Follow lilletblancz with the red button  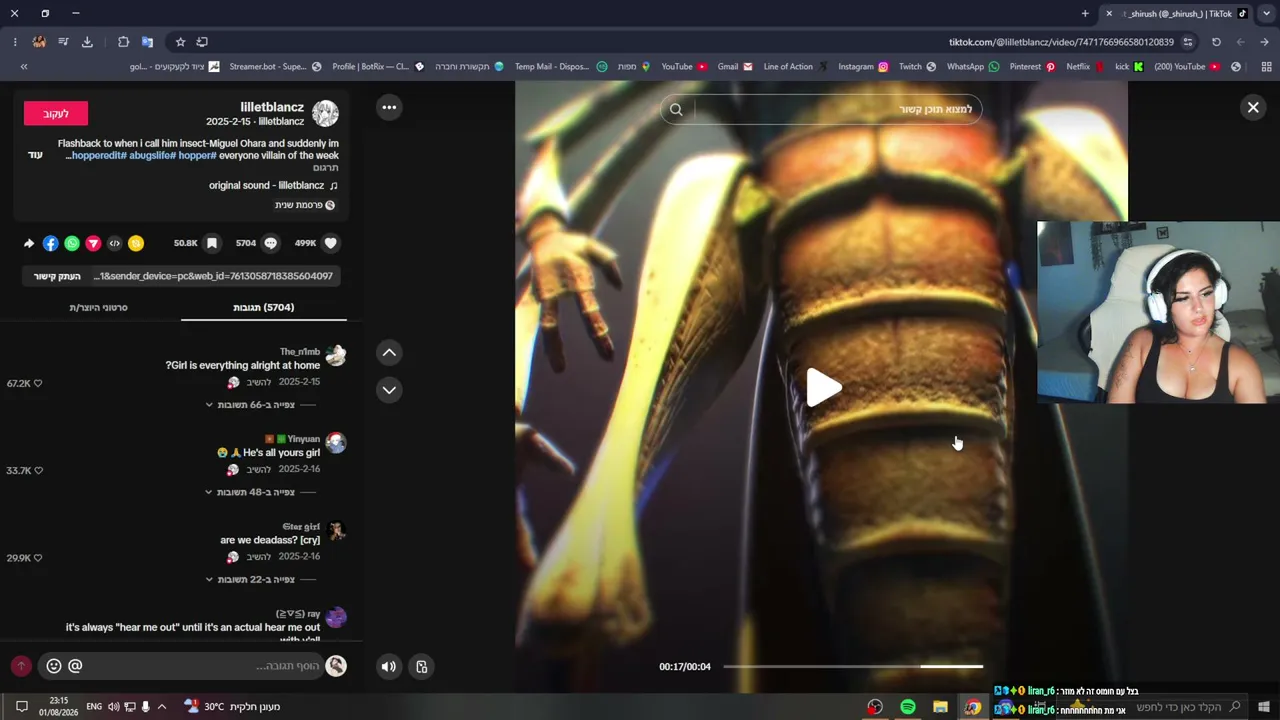point(56,113)
